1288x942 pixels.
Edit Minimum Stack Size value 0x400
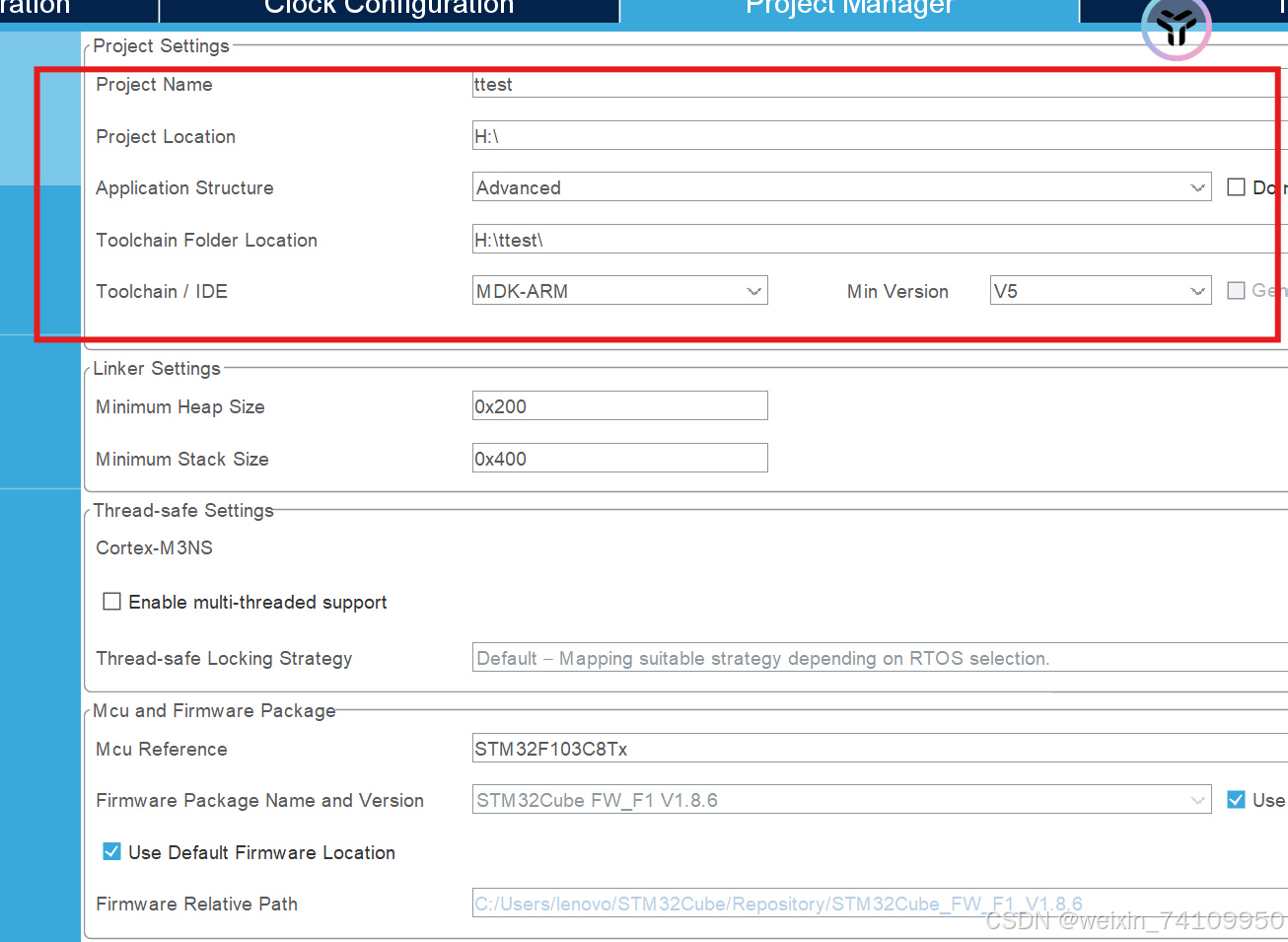click(619, 459)
